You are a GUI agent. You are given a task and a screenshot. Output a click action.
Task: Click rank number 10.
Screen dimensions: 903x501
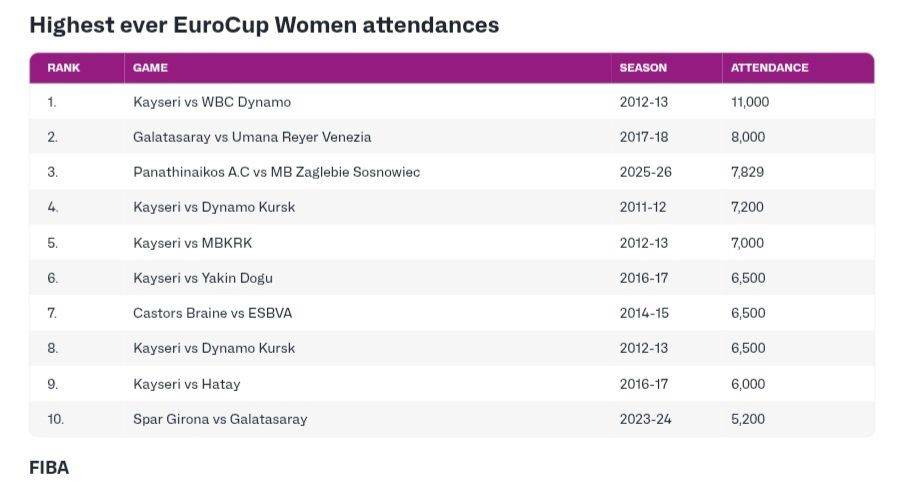pyautogui.click(x=55, y=419)
